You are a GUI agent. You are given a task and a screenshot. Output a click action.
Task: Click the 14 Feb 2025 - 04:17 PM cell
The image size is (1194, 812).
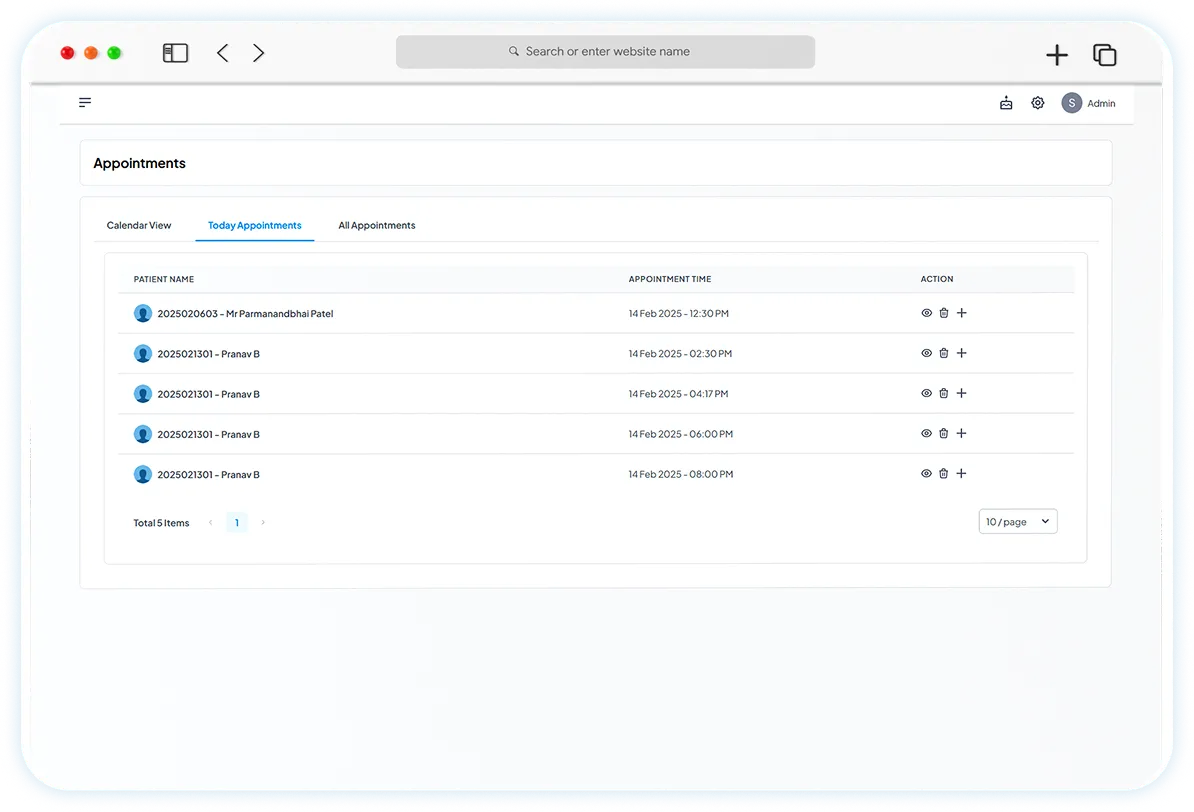point(678,394)
